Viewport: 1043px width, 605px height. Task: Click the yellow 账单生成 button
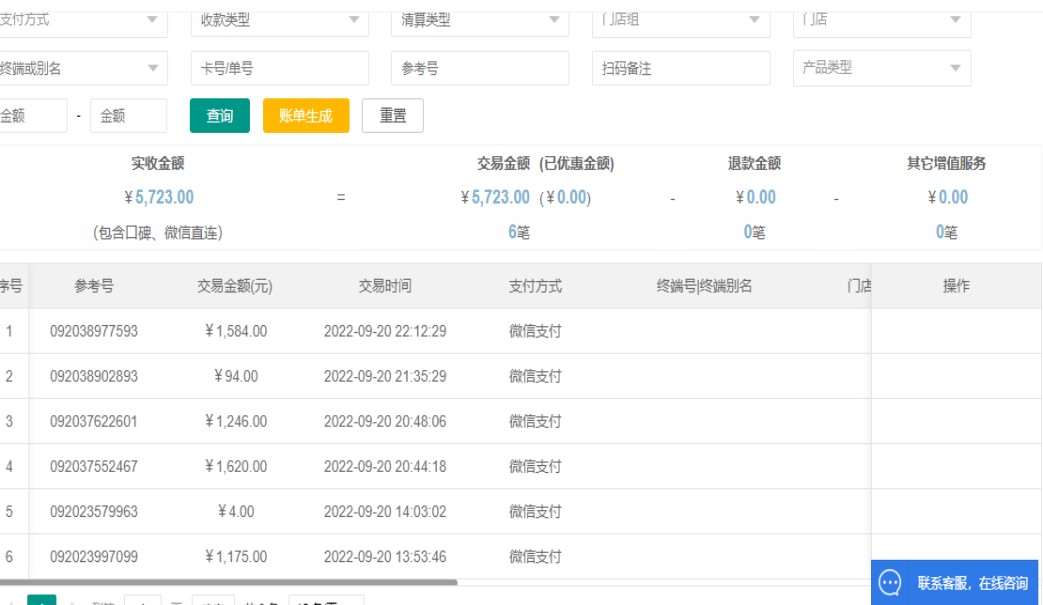point(306,116)
